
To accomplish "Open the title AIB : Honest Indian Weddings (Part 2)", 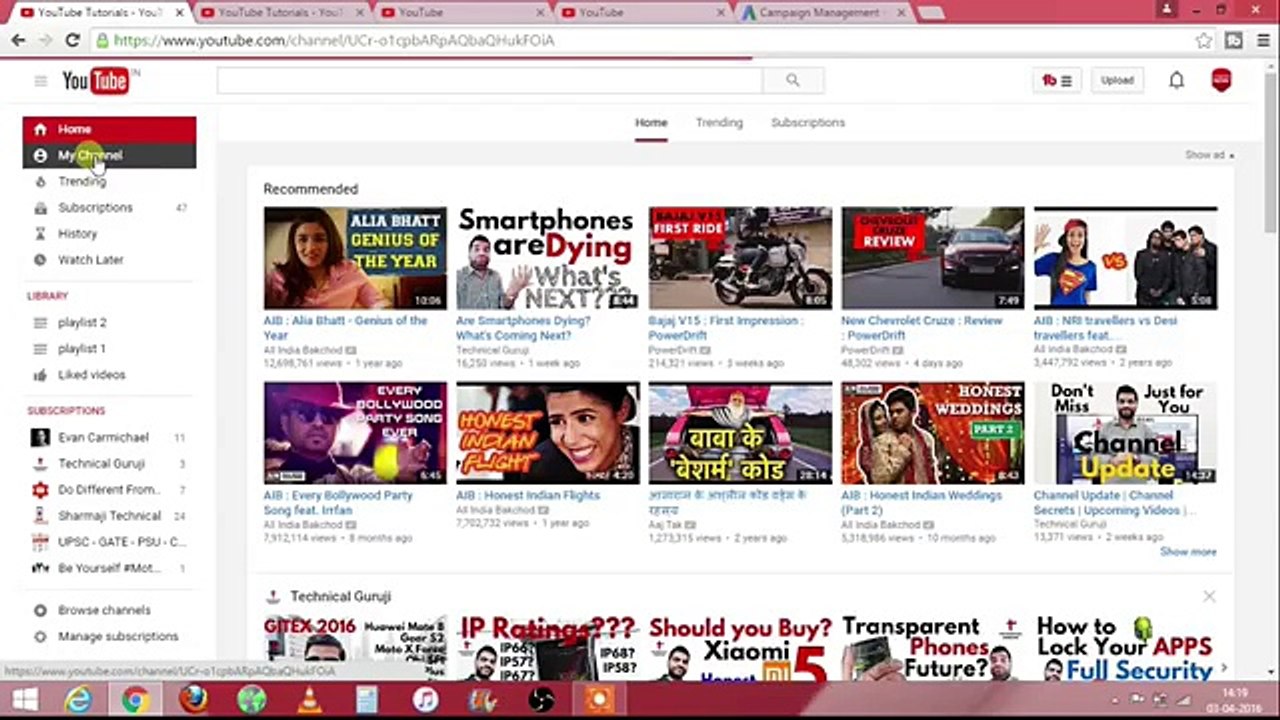I will tap(921, 502).
